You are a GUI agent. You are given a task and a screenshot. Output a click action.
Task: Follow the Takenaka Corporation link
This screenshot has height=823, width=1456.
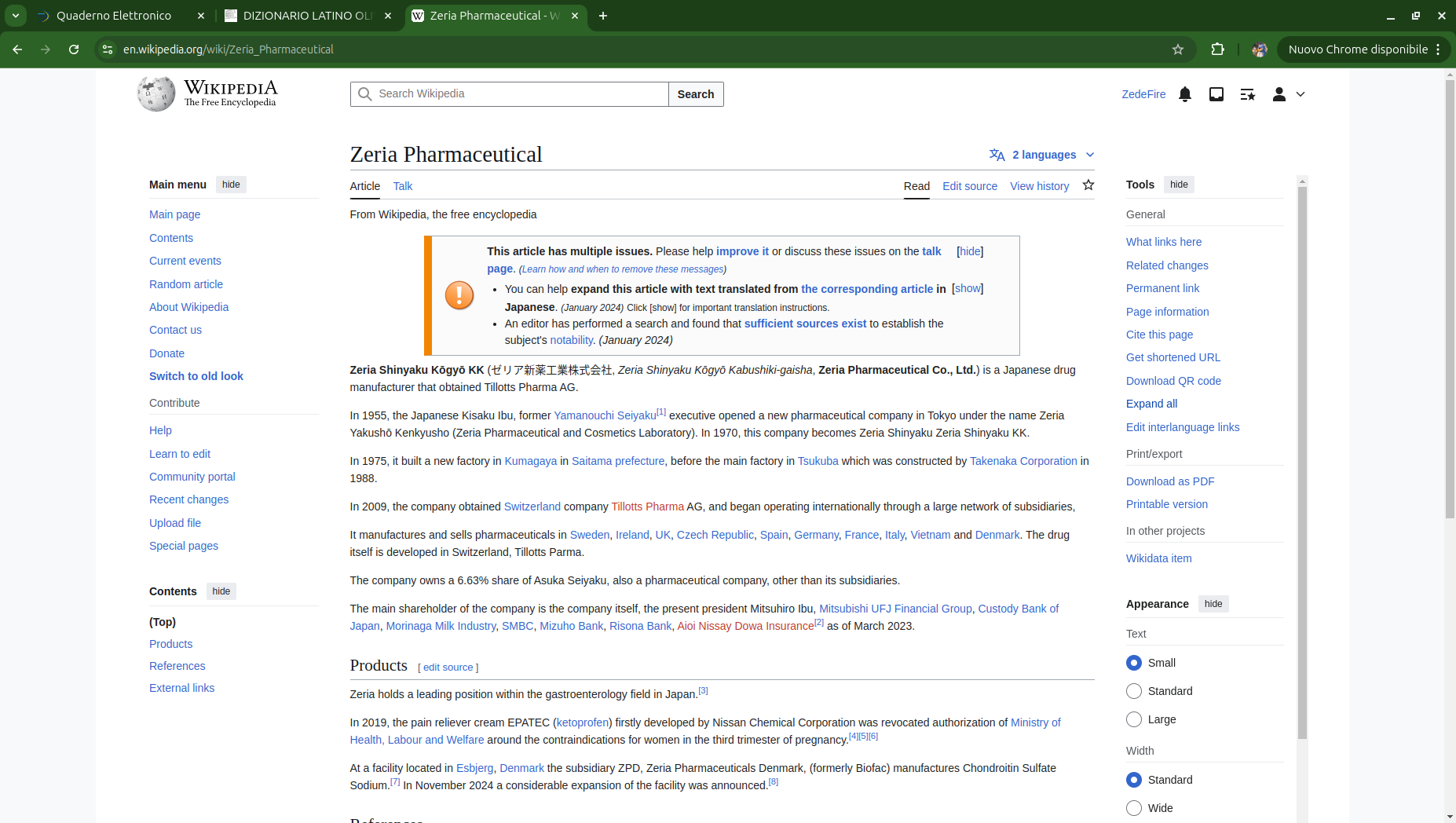pos(1023,461)
